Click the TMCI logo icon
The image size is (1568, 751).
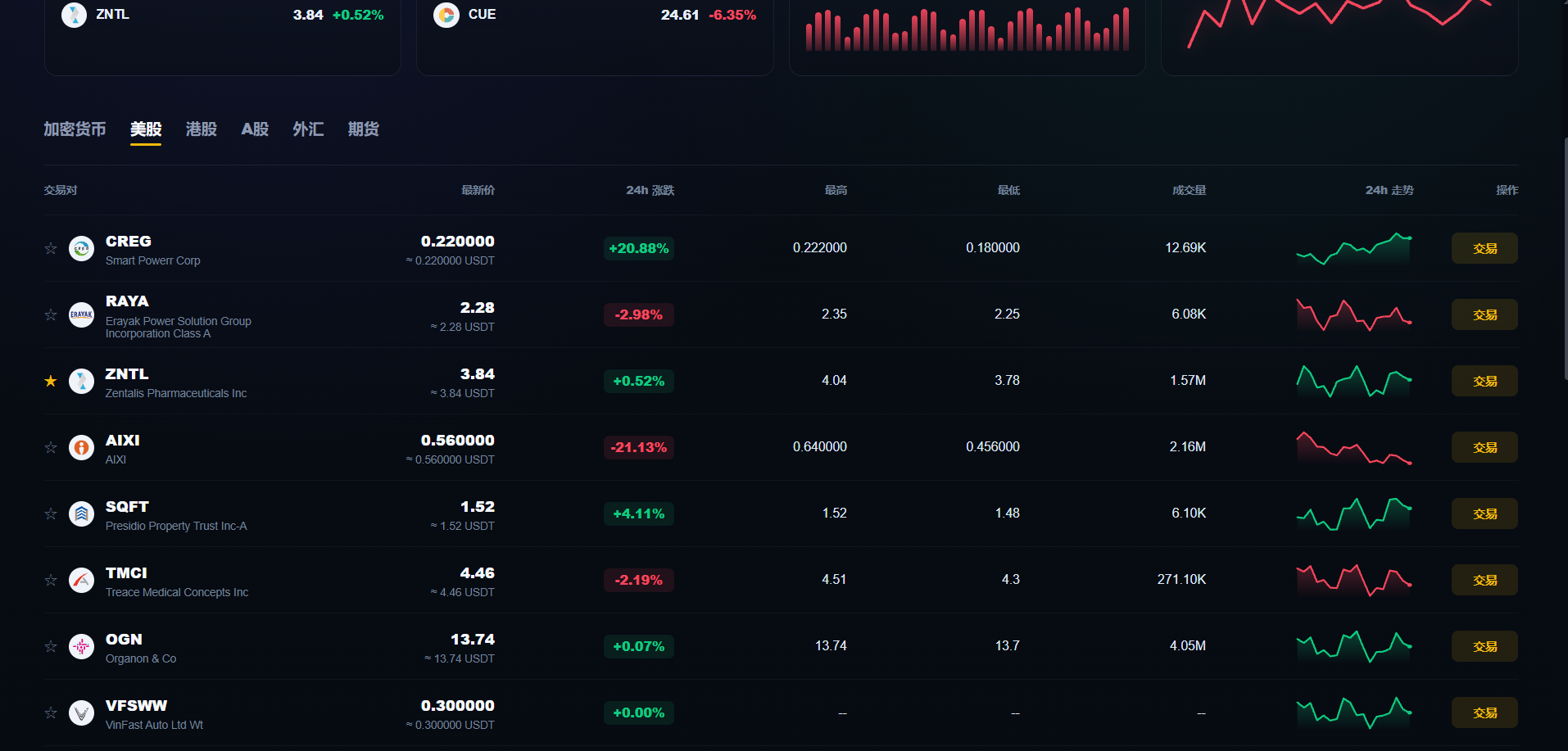coord(81,580)
